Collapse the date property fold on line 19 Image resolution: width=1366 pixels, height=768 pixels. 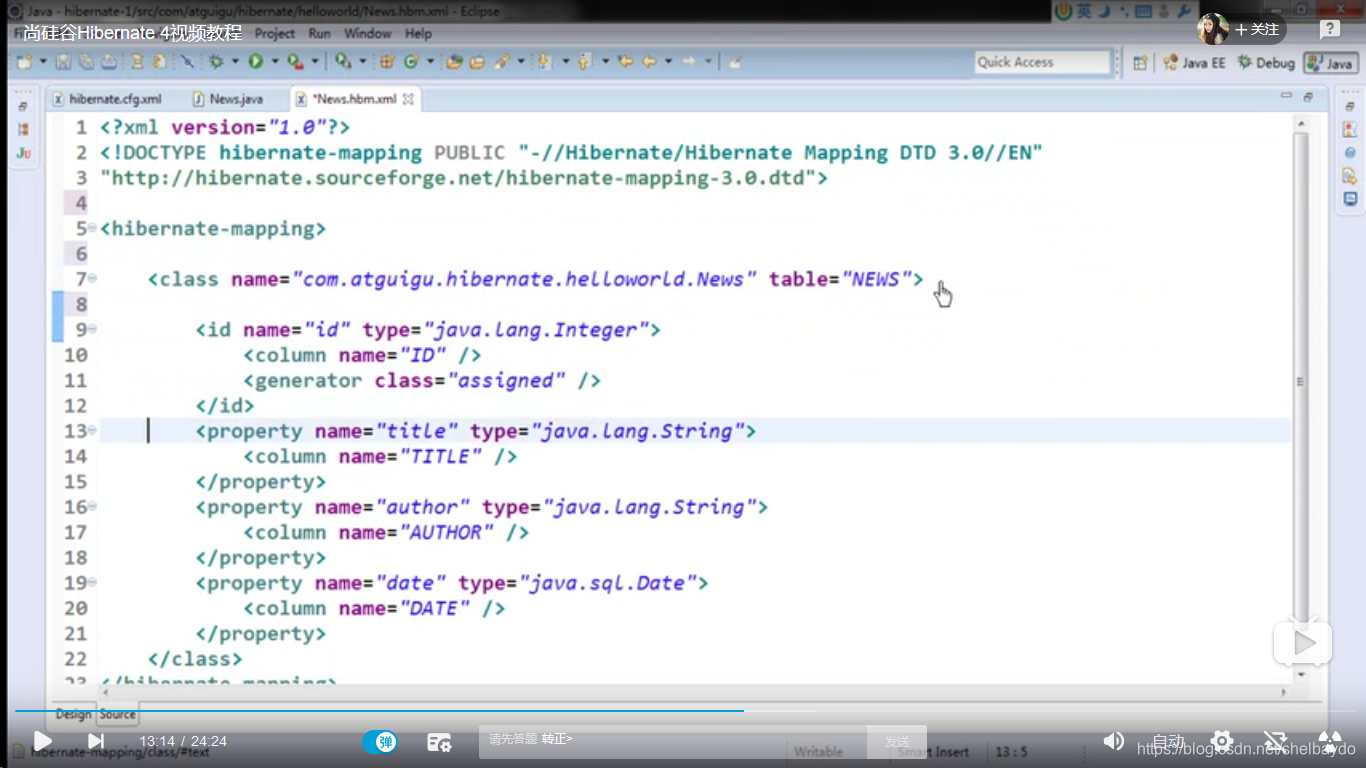[92, 583]
